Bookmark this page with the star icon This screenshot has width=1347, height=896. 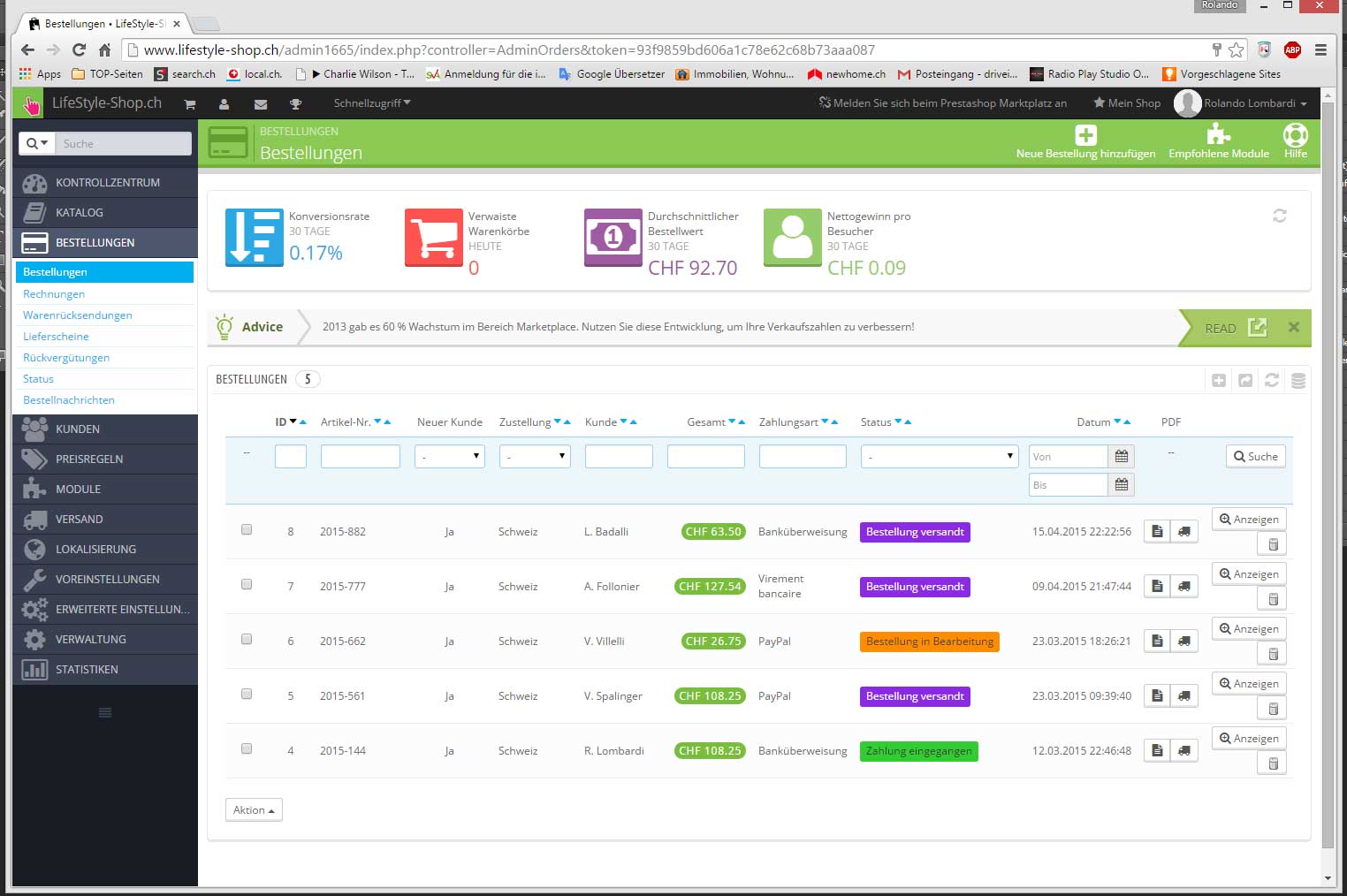[x=1236, y=50]
